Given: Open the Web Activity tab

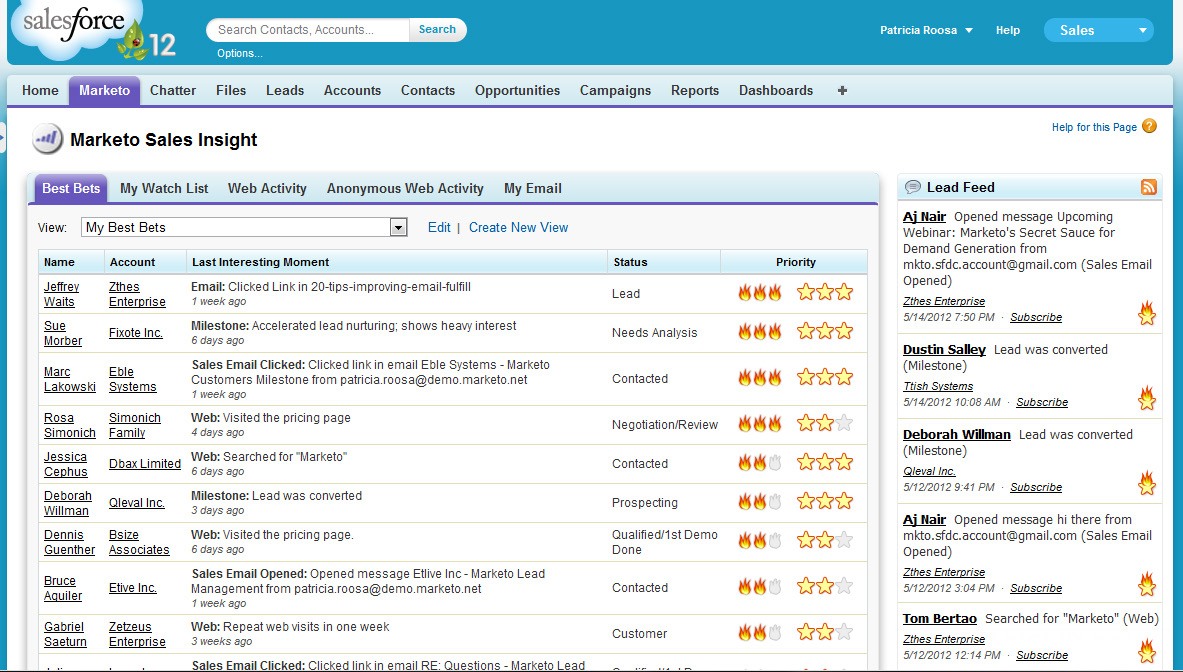Looking at the screenshot, I should pyautogui.click(x=267, y=189).
